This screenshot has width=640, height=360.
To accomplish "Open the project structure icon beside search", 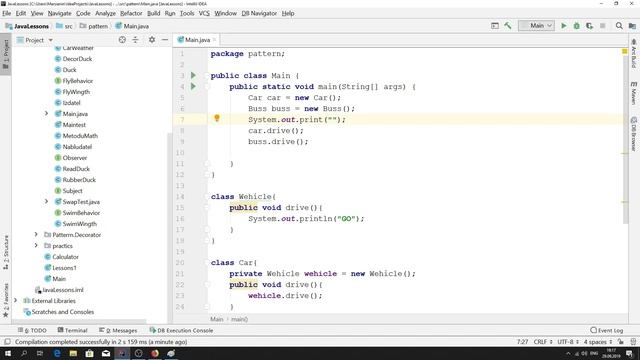I will [632, 26].
